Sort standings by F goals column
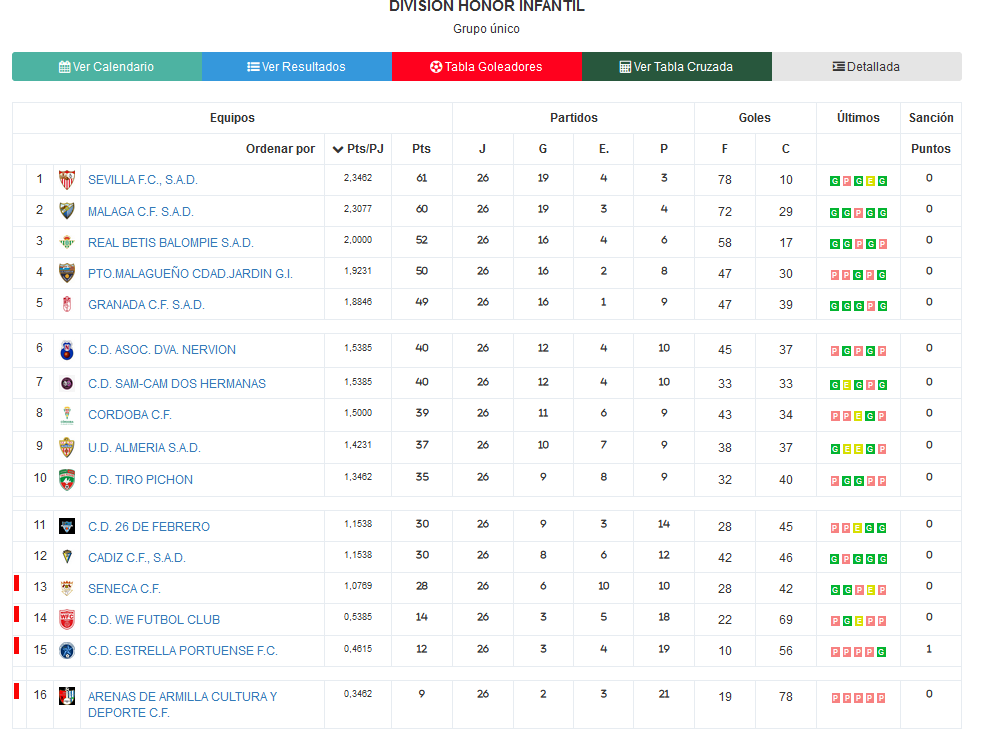Image resolution: width=992 pixels, height=734 pixels. pyautogui.click(x=724, y=149)
